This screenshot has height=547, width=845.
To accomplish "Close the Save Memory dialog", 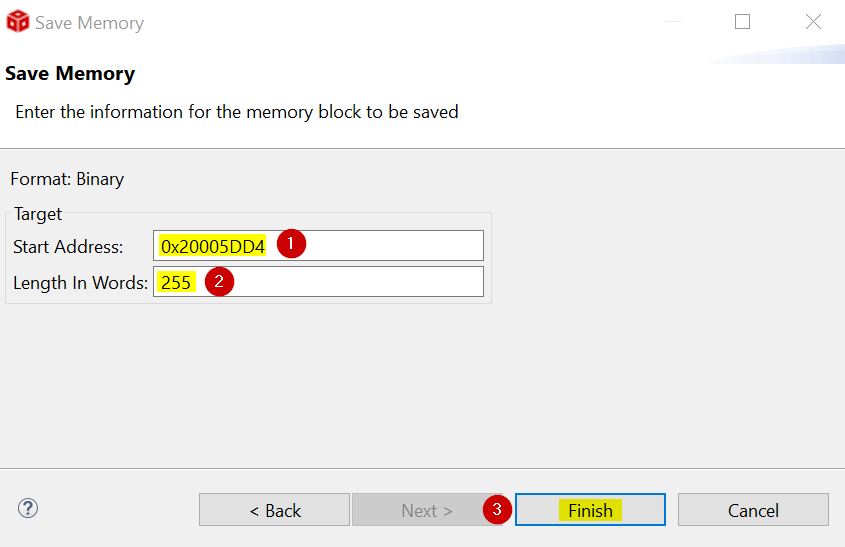I will tap(813, 22).
